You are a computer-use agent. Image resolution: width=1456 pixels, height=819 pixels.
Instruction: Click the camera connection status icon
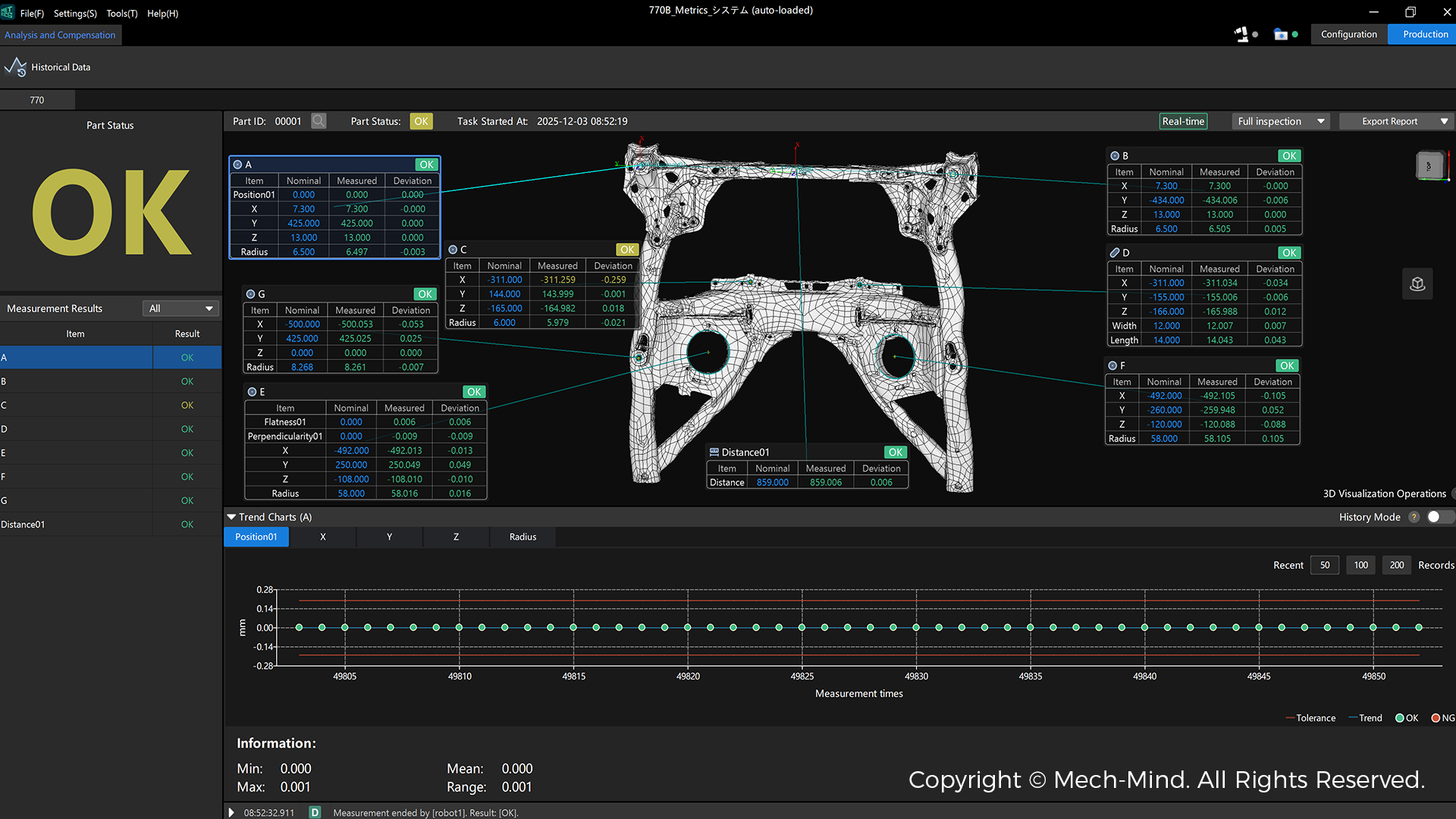click(x=1281, y=34)
